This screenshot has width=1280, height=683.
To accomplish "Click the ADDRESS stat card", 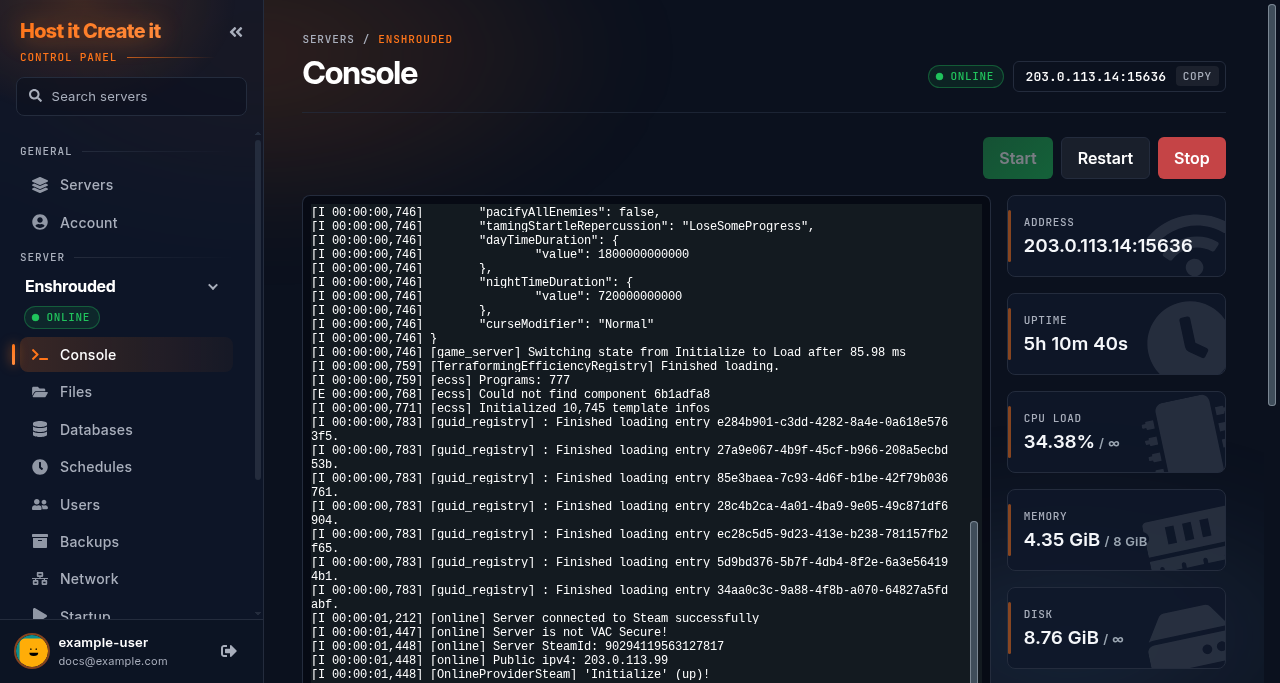I will 1116,236.
